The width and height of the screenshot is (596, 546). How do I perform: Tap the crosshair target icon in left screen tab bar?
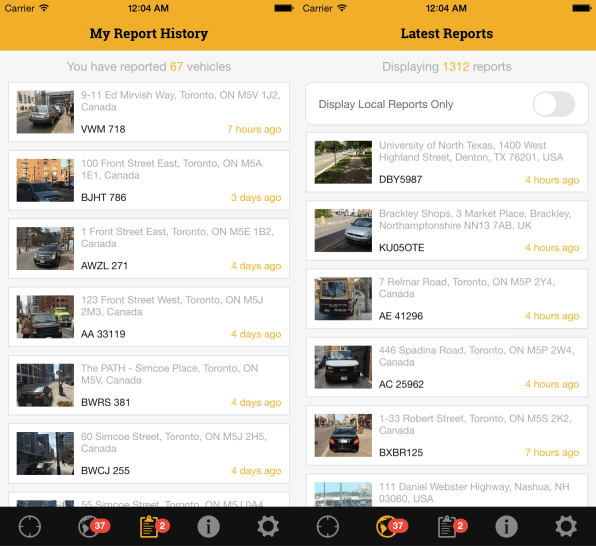coord(30,527)
